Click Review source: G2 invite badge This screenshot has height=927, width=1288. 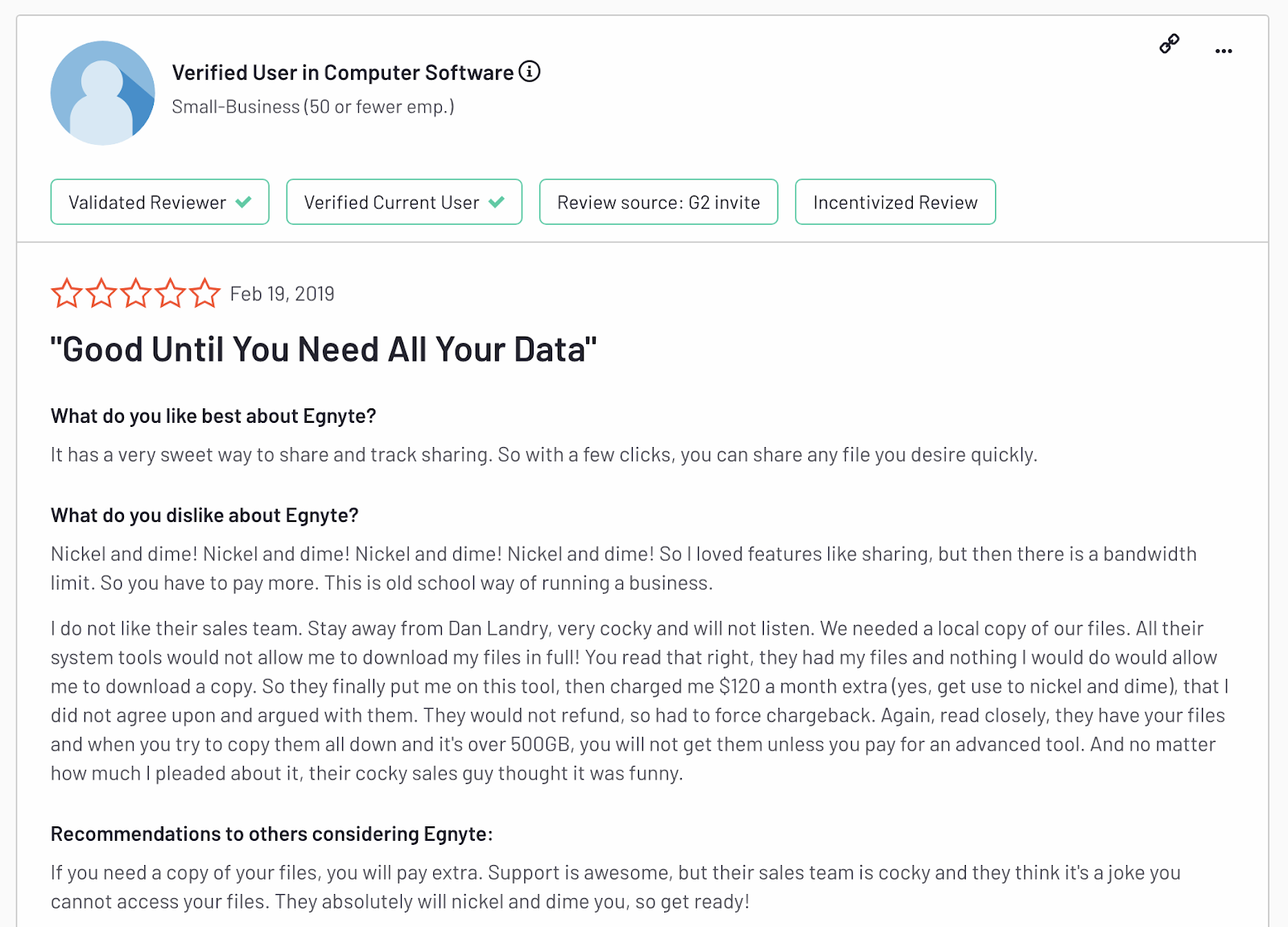658,202
